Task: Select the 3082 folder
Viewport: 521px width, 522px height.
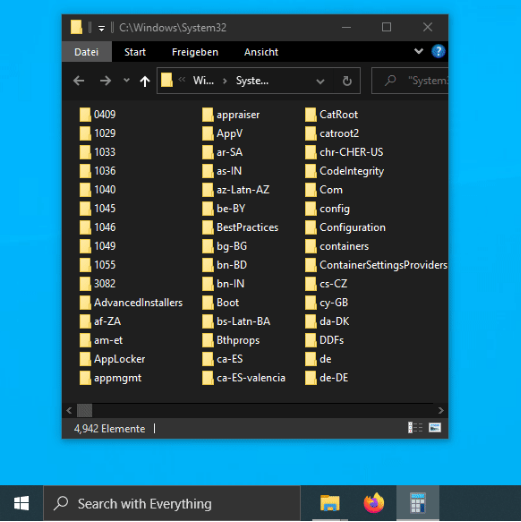Action: [98, 284]
